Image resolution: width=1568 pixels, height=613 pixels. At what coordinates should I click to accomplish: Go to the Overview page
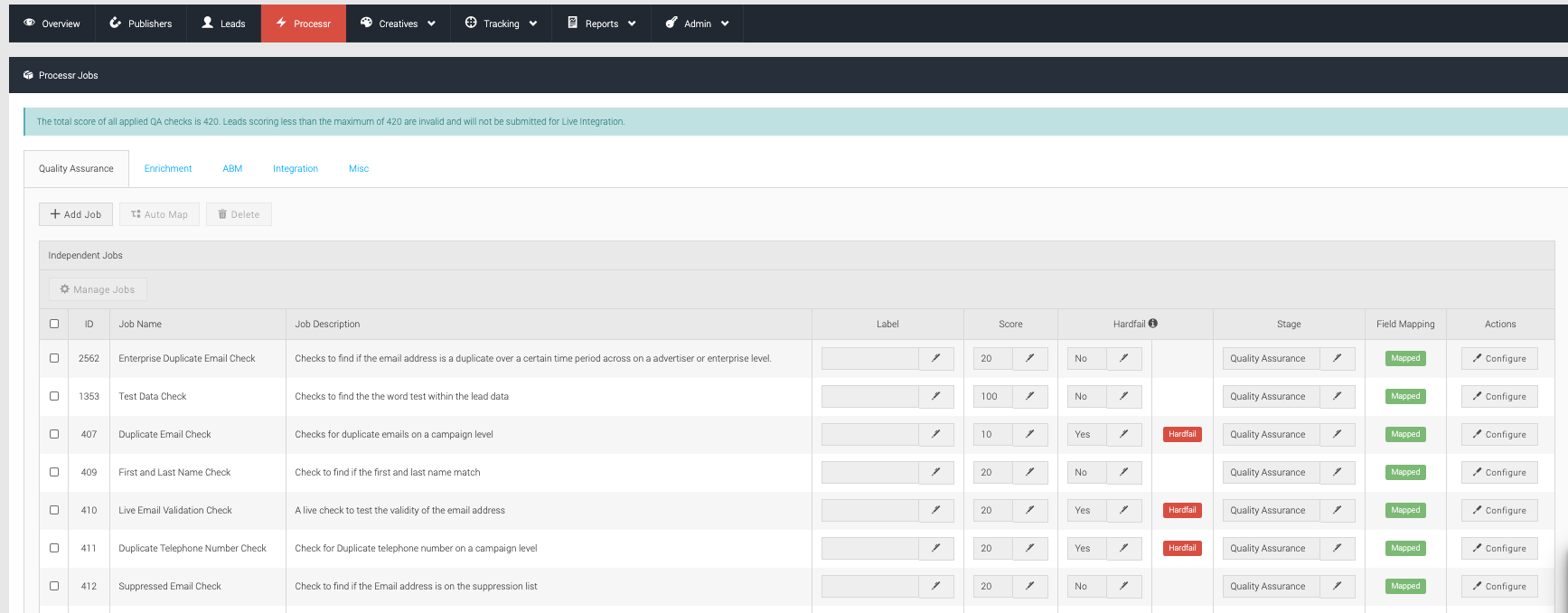pyautogui.click(x=52, y=24)
